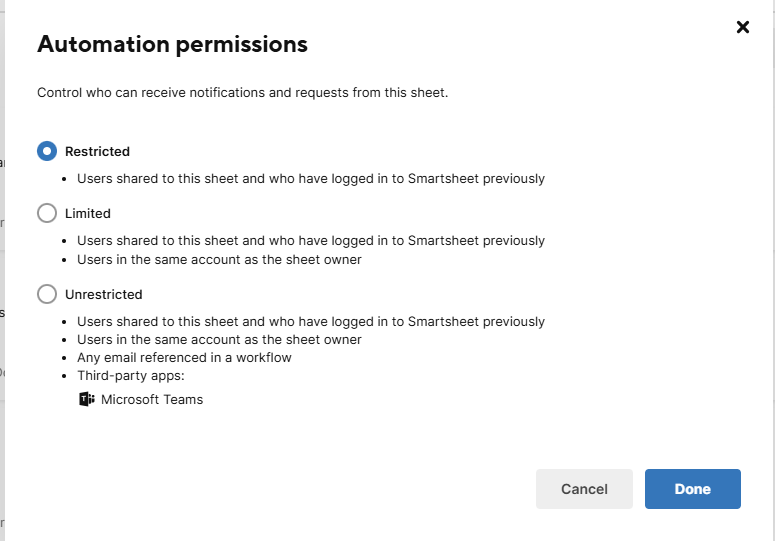The image size is (775, 541).
Task: Click the Limited option label
Action: click(88, 213)
